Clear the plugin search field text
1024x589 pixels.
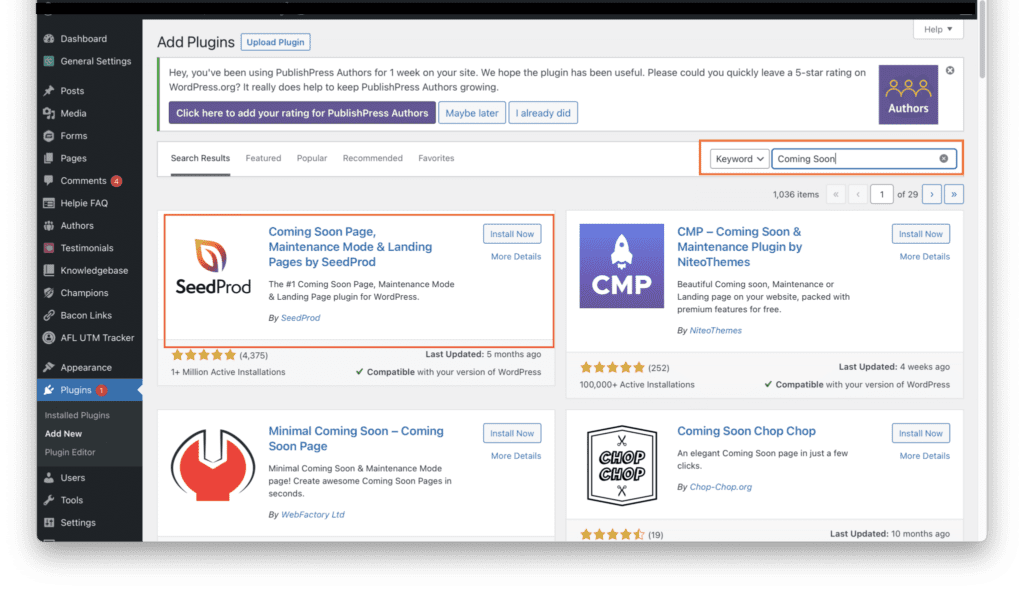943,159
